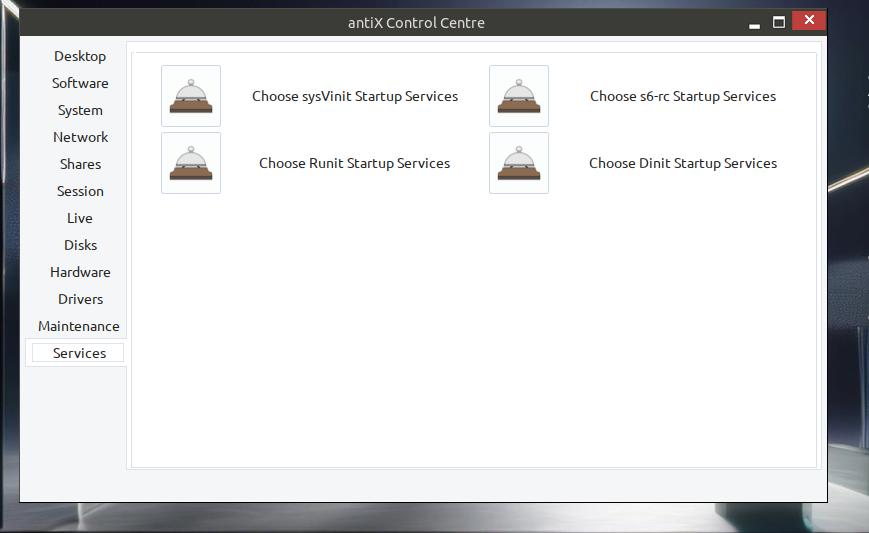Open the Live tab
869x533 pixels.
tap(80, 218)
